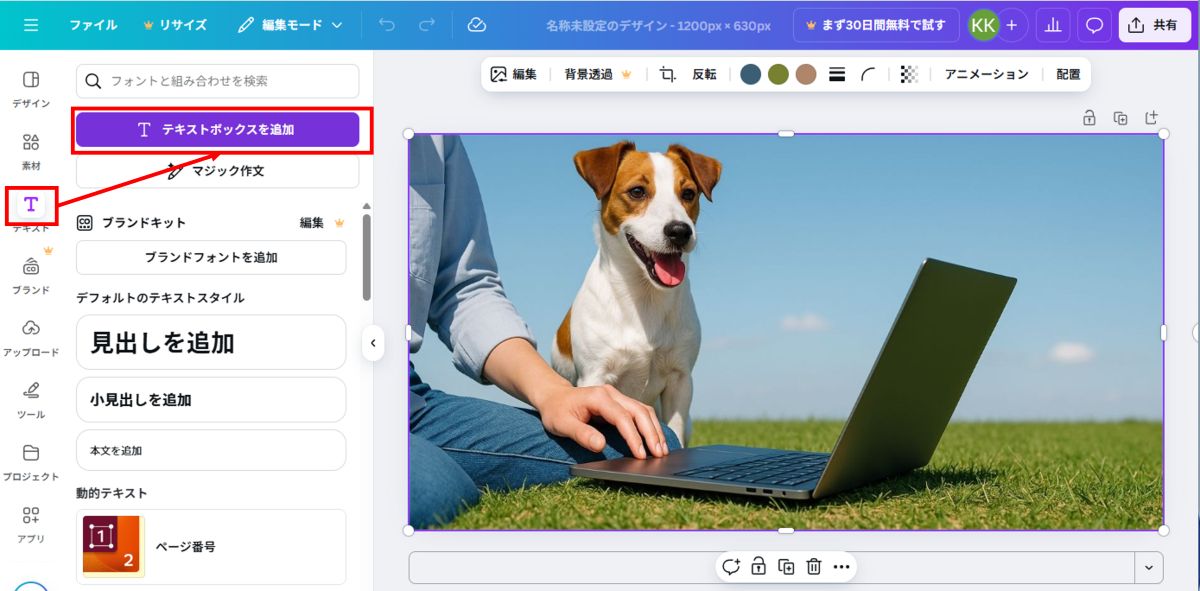
Task: Collapse the text side panel arrow
Action: click(373, 343)
